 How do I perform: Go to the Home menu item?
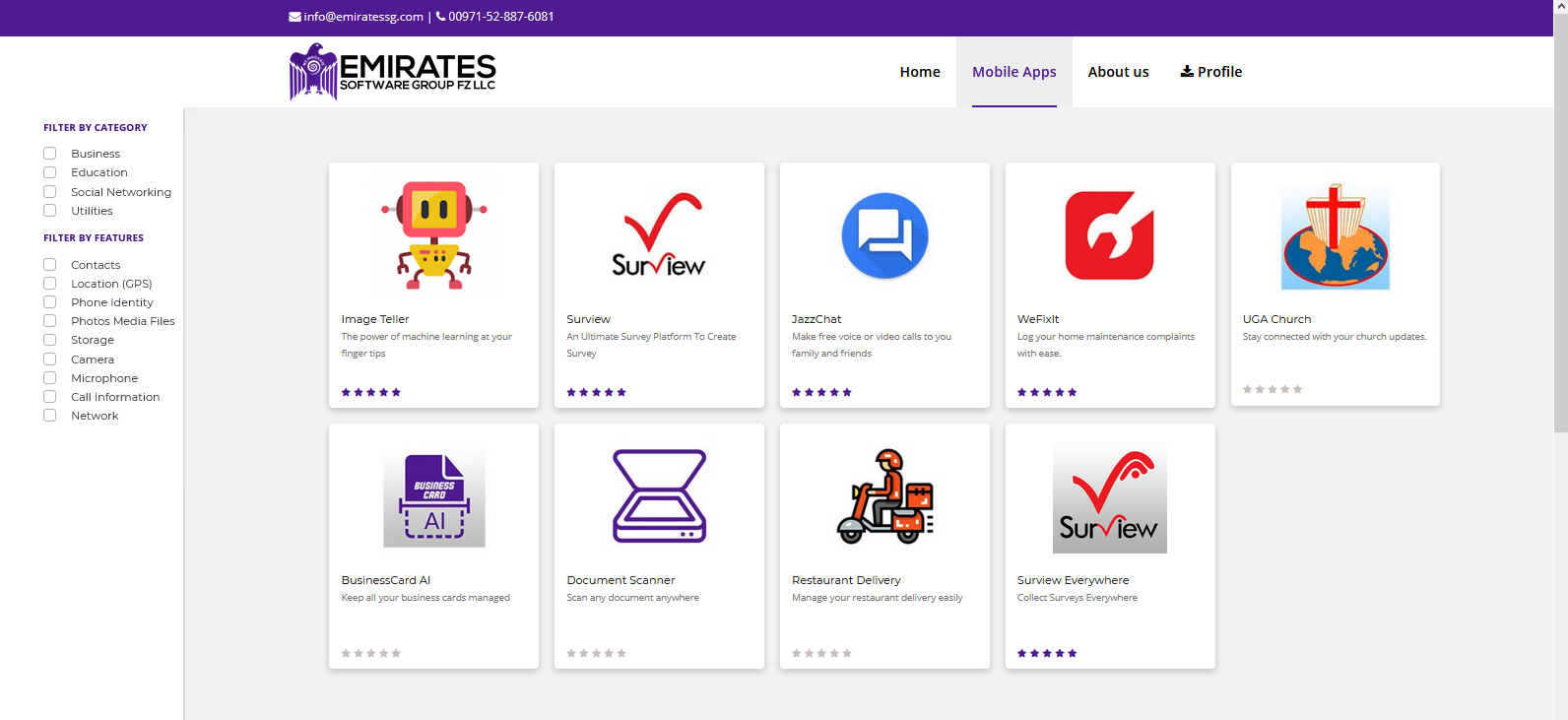[x=920, y=72]
